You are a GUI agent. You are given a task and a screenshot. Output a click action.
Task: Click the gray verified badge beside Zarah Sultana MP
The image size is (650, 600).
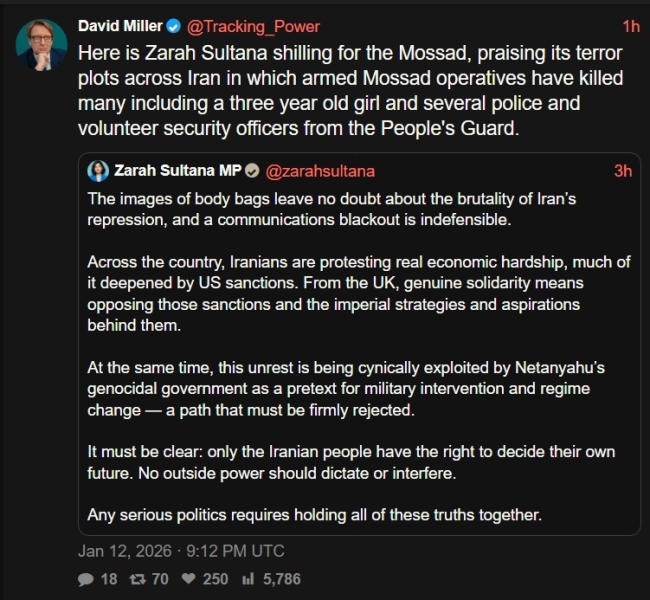tap(253, 171)
